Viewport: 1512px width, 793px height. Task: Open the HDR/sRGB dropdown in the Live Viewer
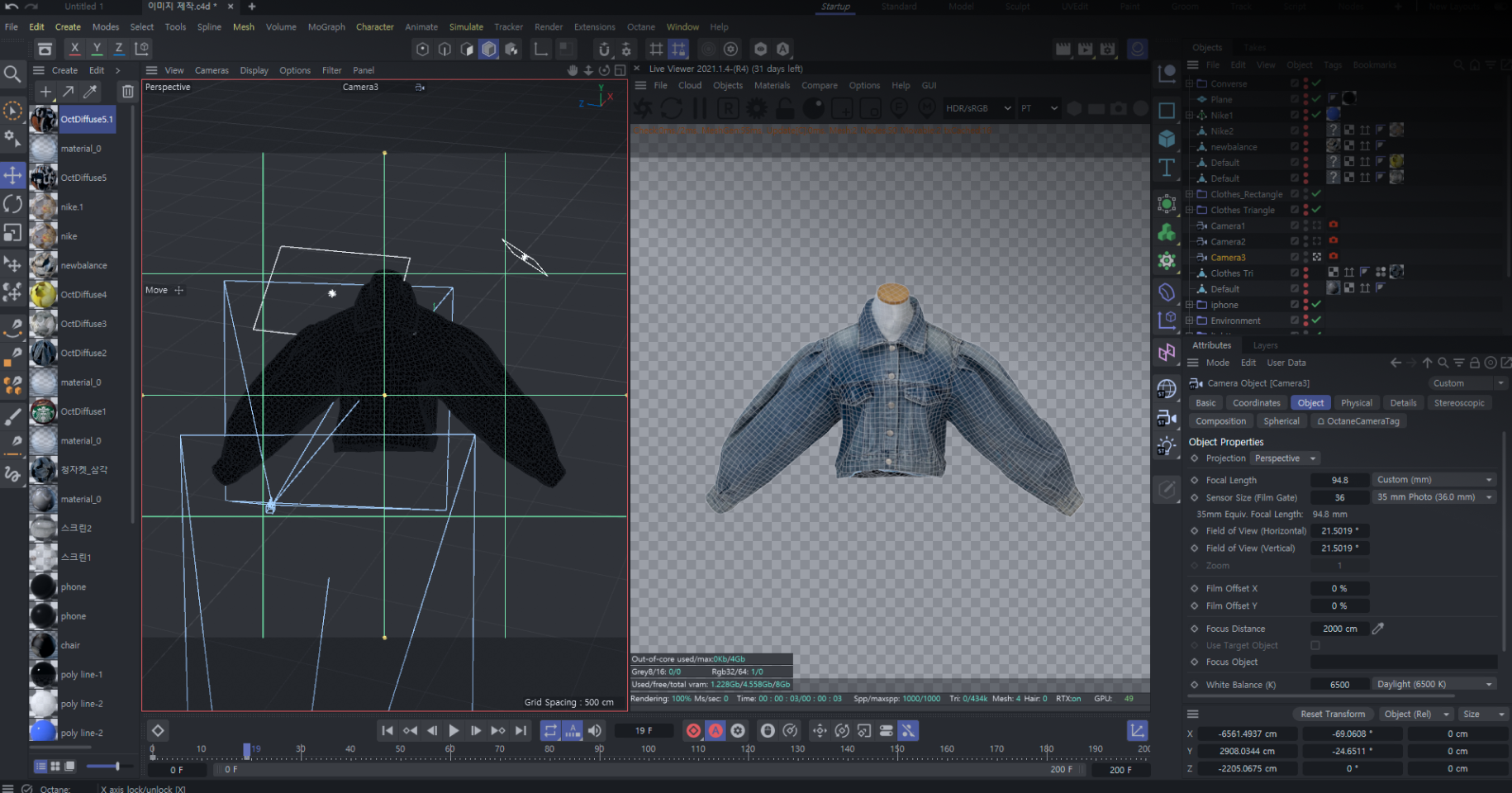tap(977, 108)
